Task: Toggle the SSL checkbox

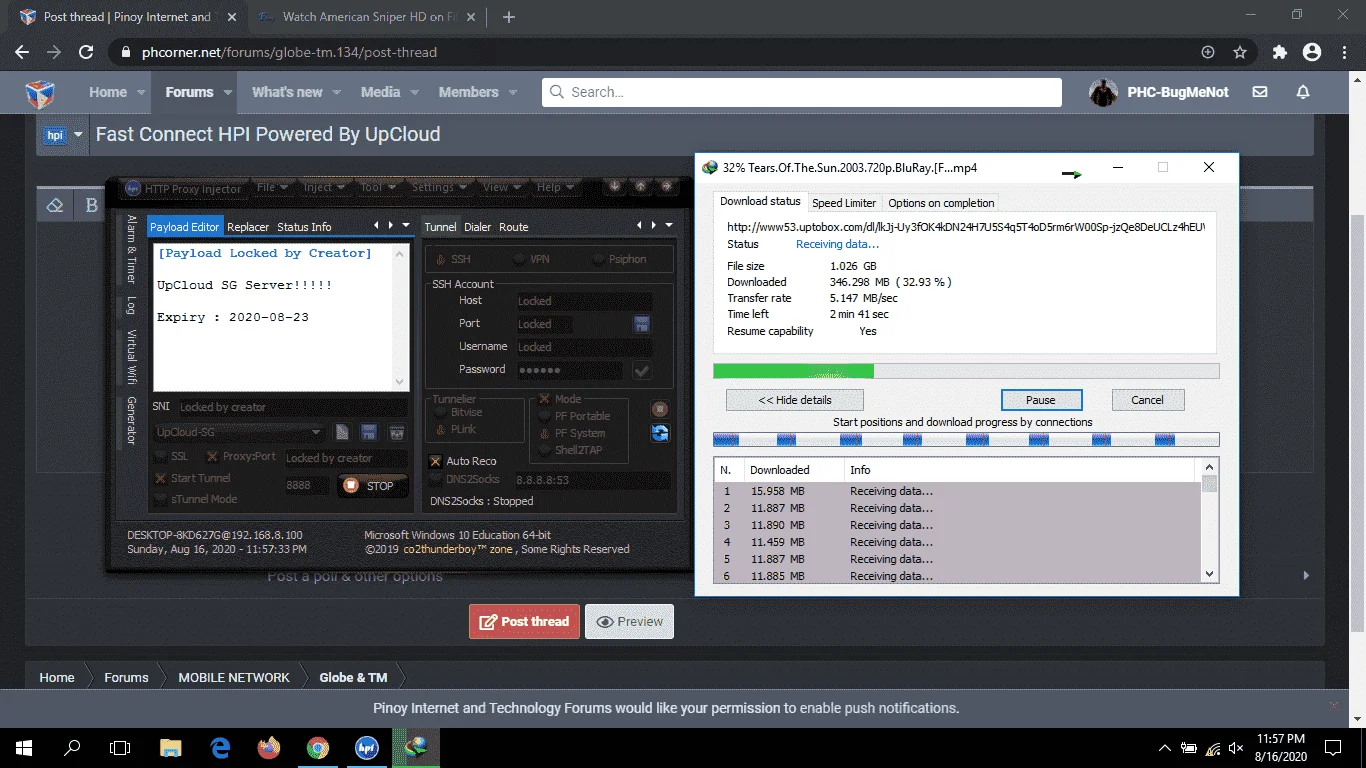Action: tap(161, 457)
